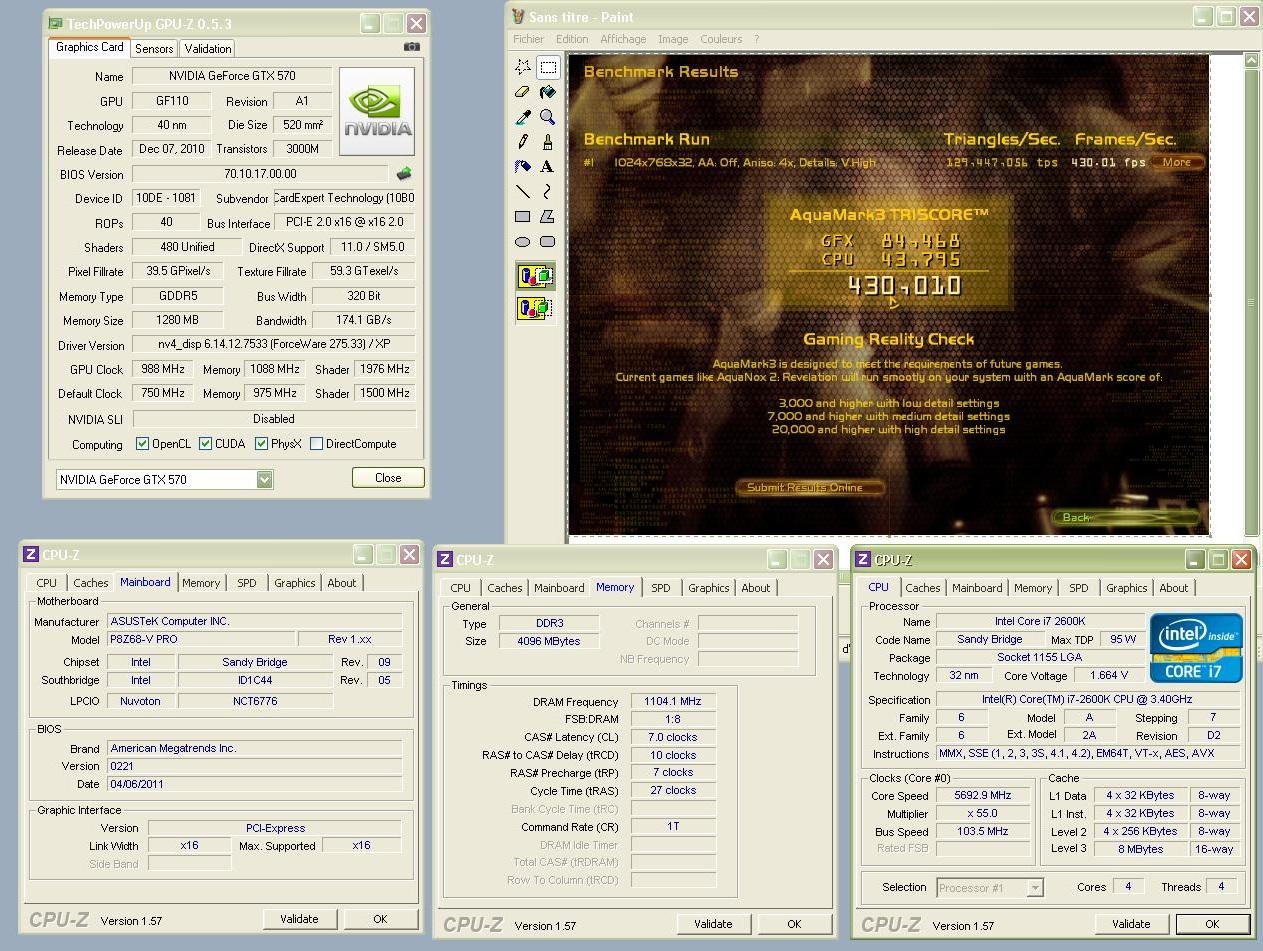Image resolution: width=1263 pixels, height=951 pixels.
Task: Click the GPU-Z screenshot camera icon
Action: coord(412,47)
